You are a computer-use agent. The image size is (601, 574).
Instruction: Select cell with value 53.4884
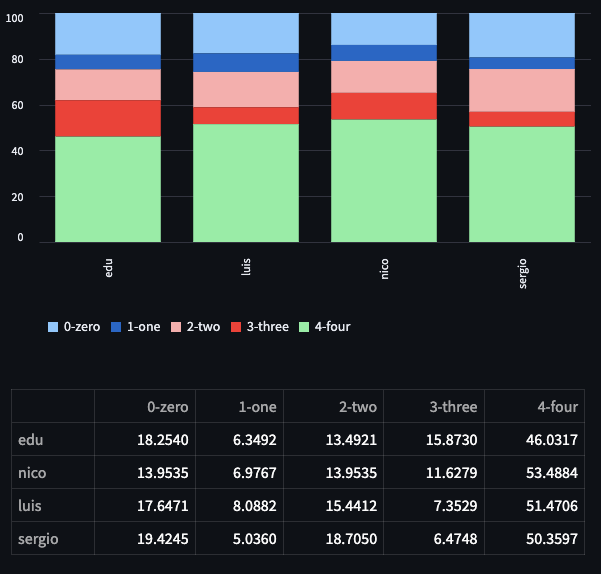click(535, 472)
